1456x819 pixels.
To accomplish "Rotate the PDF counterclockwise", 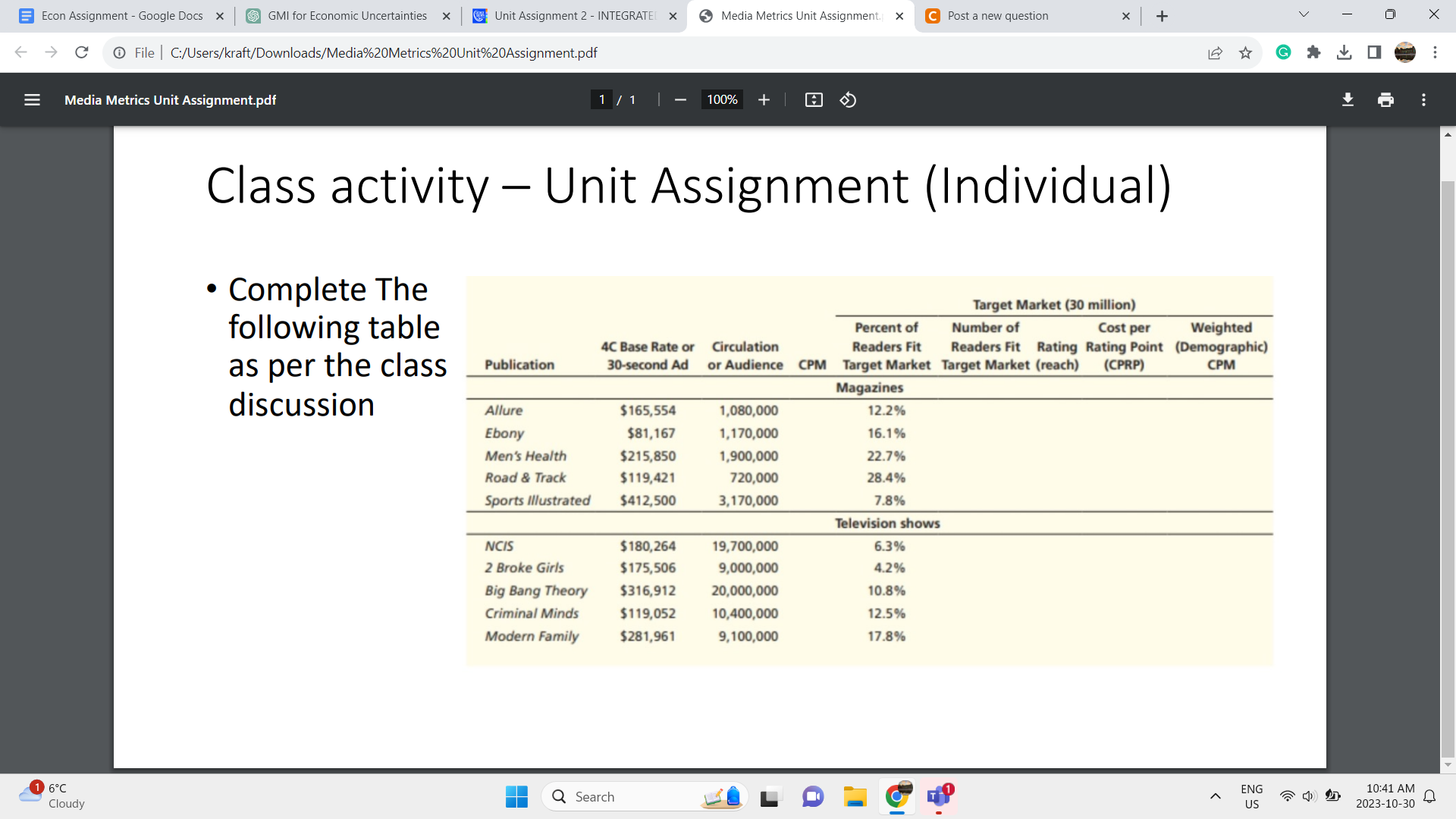I will [848, 99].
